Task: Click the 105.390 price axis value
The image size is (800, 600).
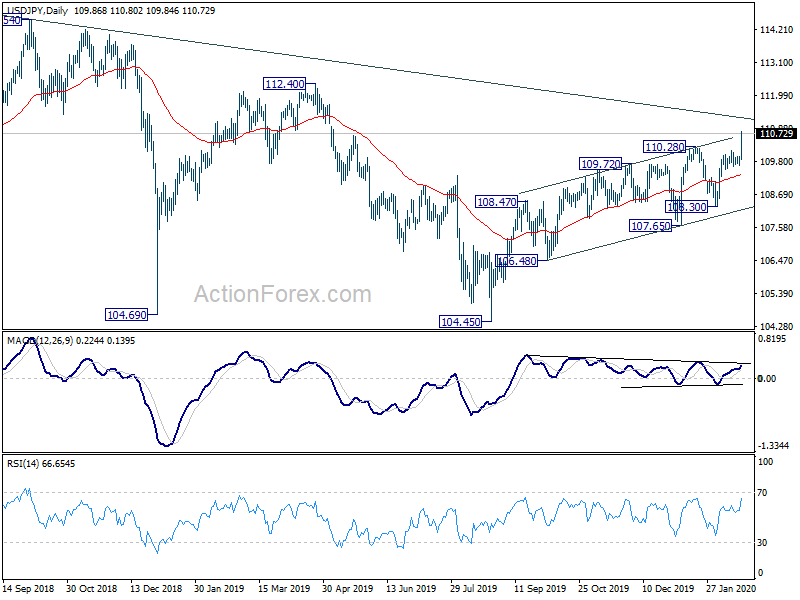Action: pos(777,294)
